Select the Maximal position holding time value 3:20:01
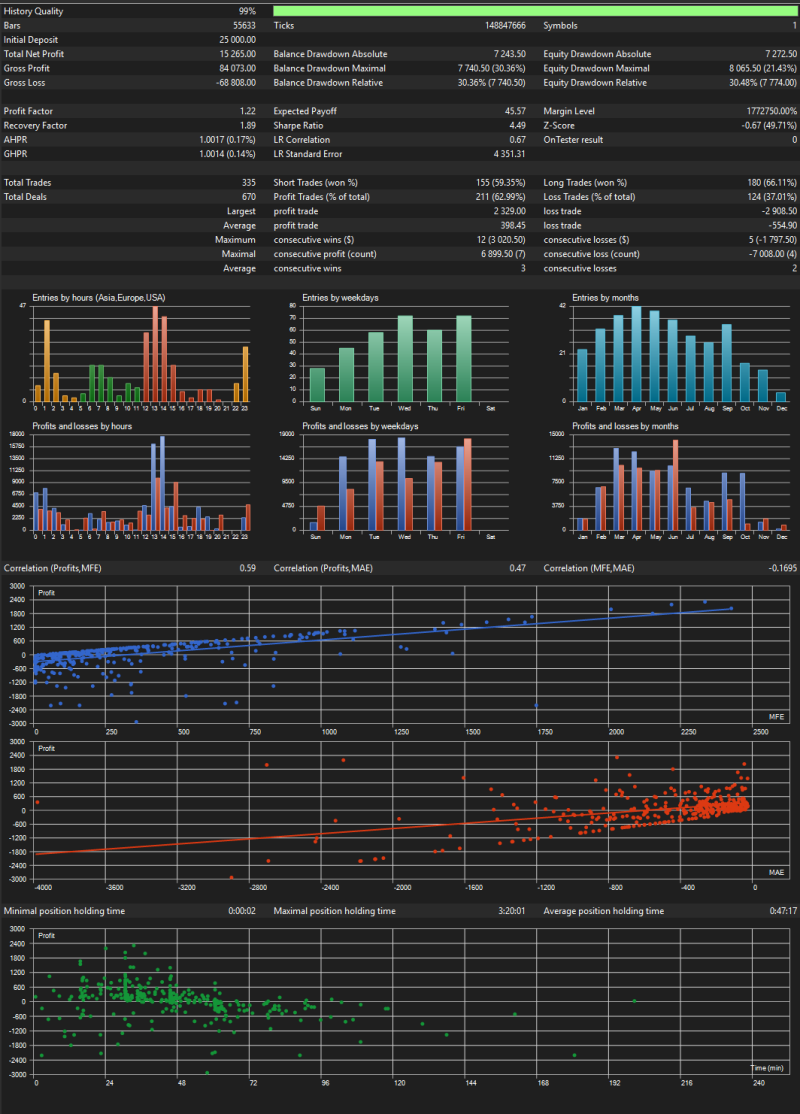This screenshot has height=1114, width=800. tap(512, 911)
